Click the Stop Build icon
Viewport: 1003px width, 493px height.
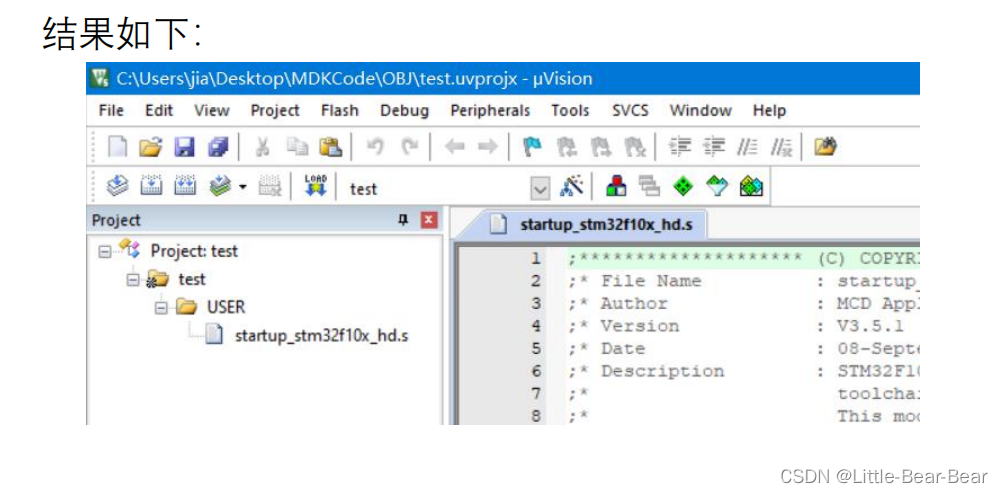(x=269, y=187)
